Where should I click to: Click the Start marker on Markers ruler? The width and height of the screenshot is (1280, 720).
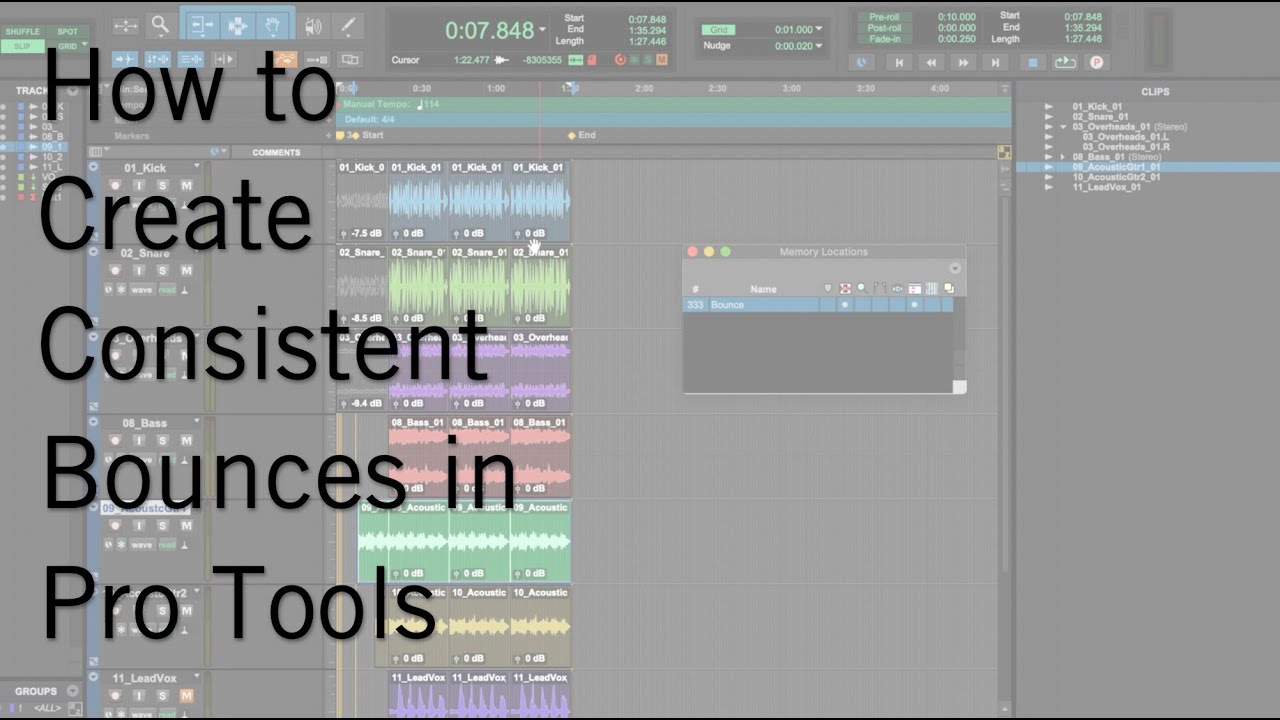click(x=365, y=135)
